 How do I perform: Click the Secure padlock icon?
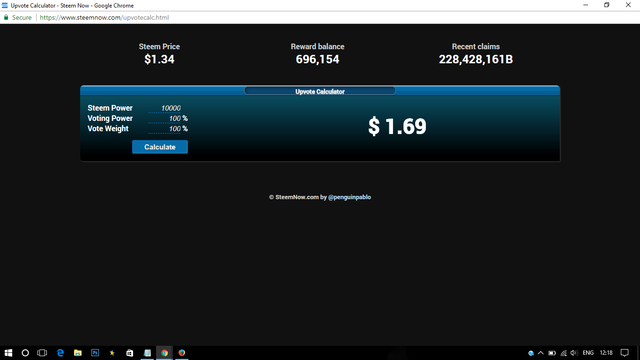[6, 18]
